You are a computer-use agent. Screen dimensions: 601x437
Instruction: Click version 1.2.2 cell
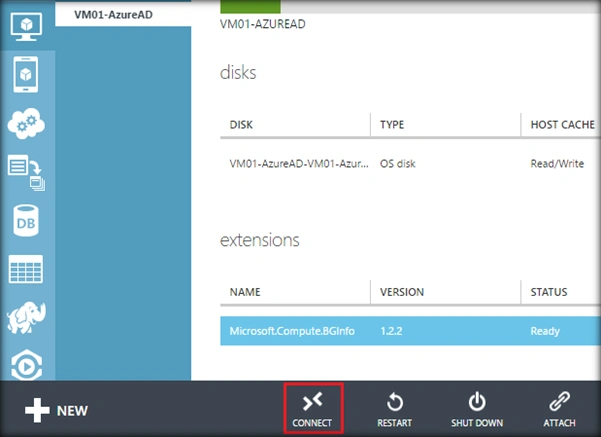pyautogui.click(x=391, y=331)
